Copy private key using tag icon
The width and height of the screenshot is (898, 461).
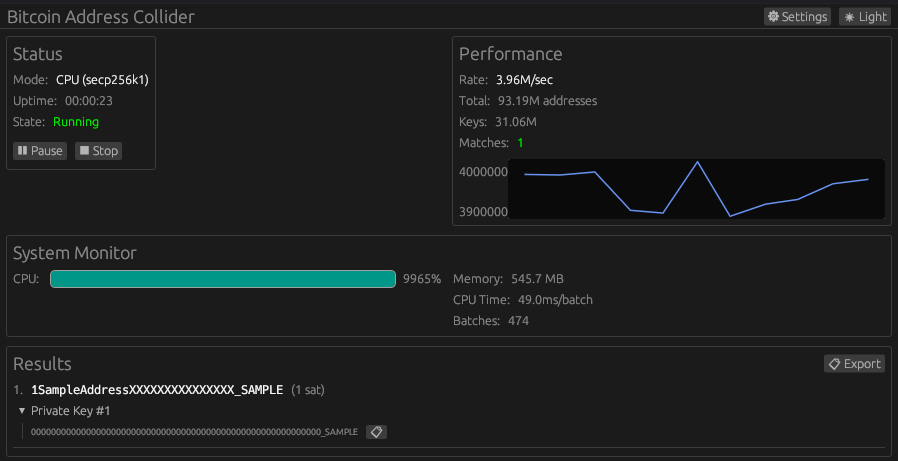coord(376,432)
